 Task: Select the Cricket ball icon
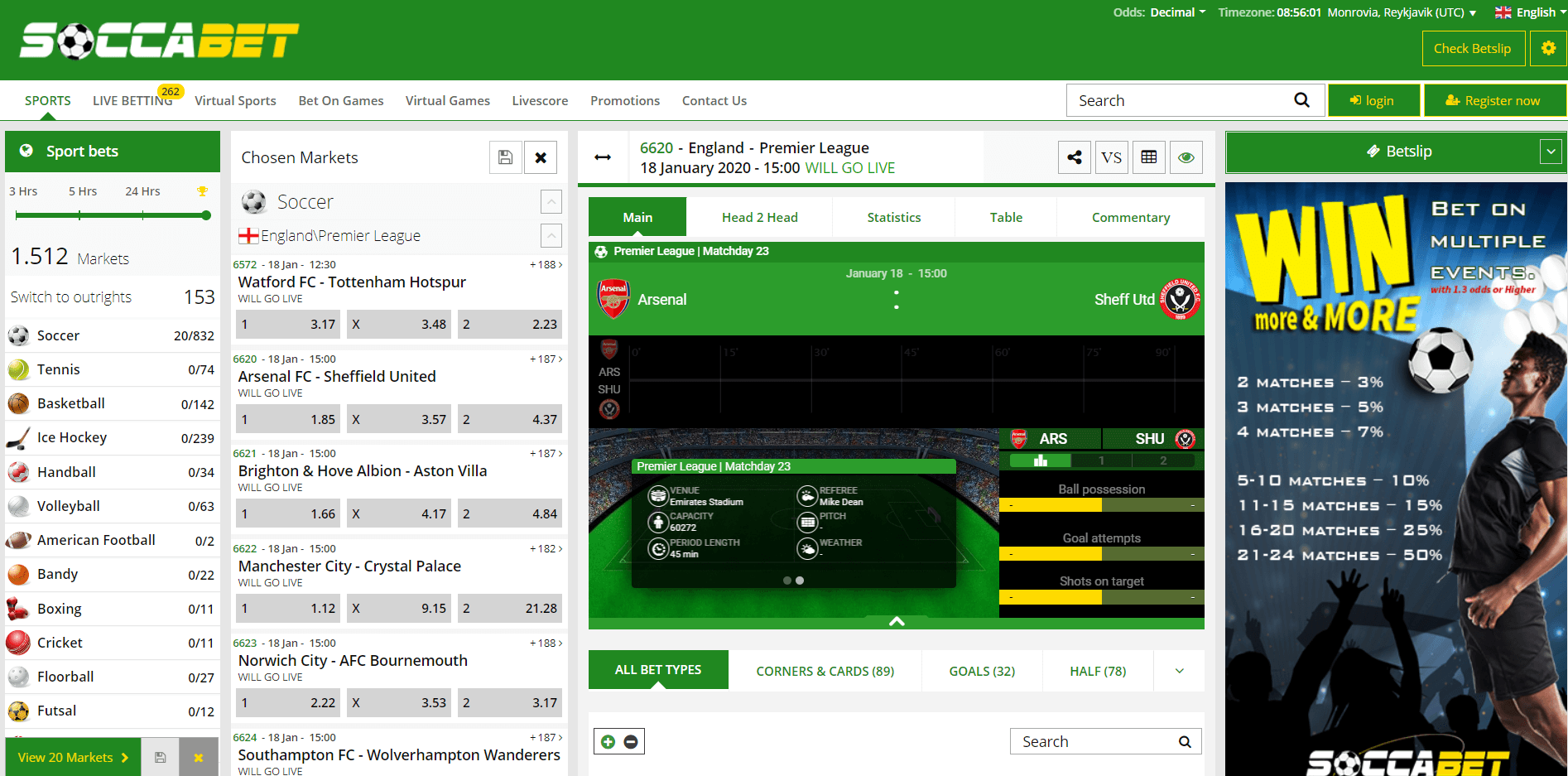(18, 643)
